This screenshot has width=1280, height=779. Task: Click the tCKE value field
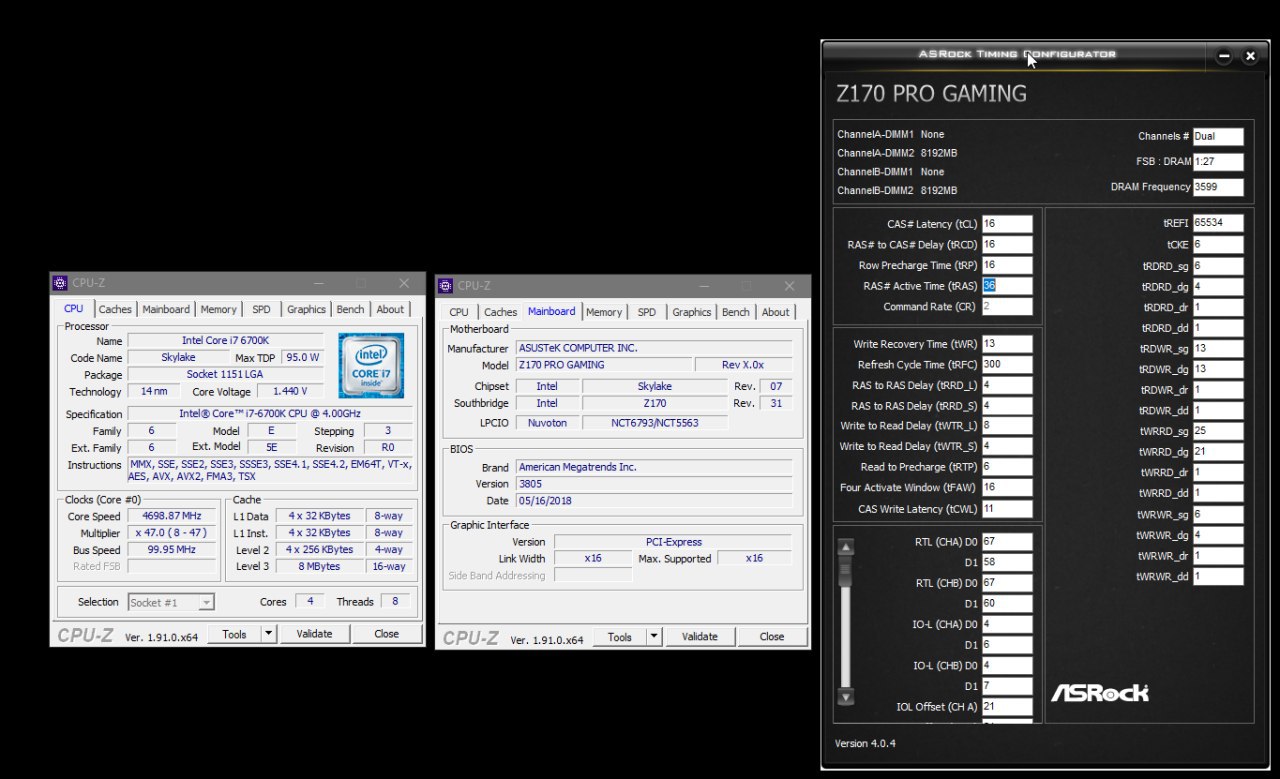[1218, 244]
